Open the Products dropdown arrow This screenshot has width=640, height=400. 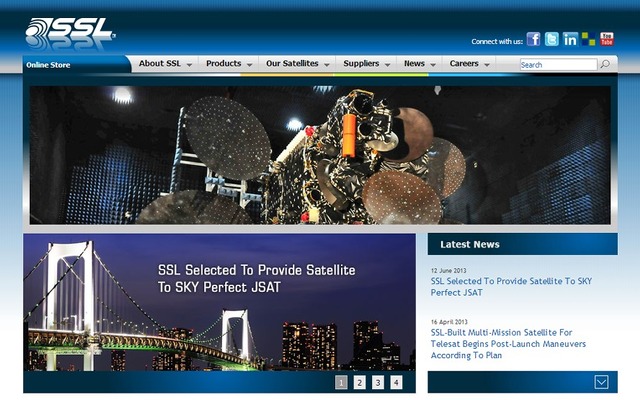tap(249, 65)
